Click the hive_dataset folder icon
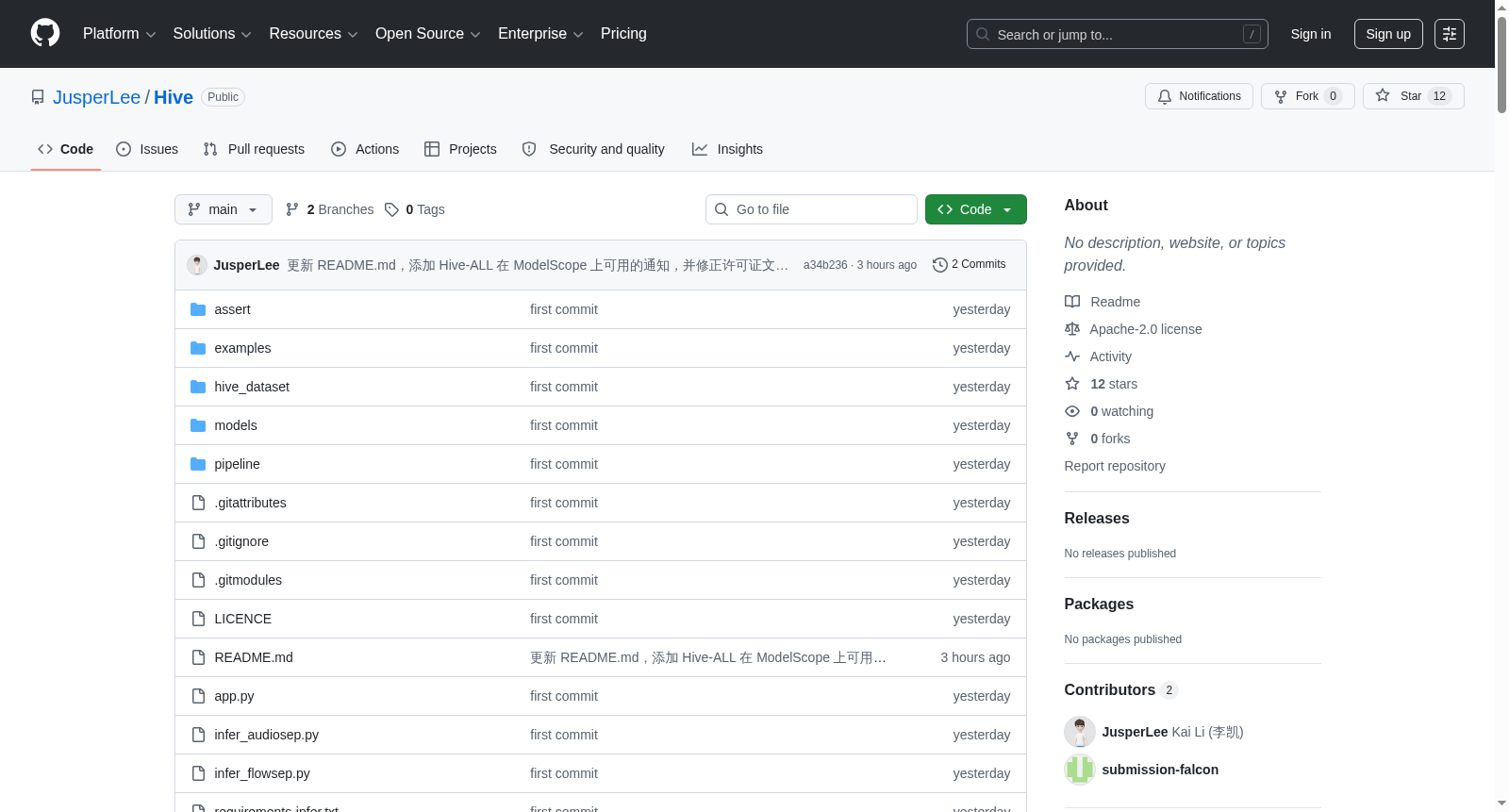The height and width of the screenshot is (812, 1509). point(198,387)
